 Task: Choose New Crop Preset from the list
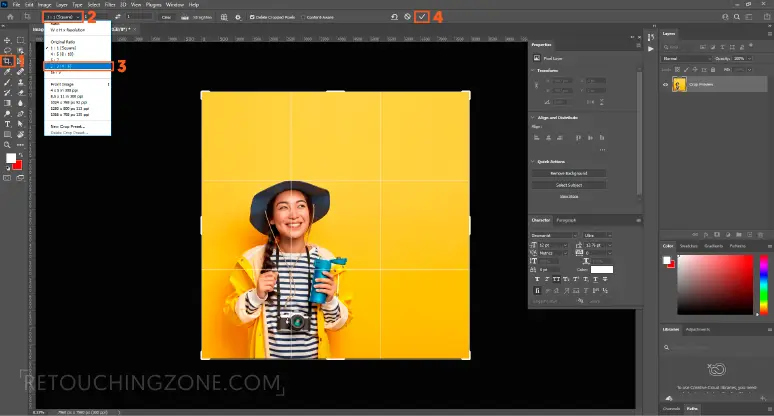coord(68,126)
